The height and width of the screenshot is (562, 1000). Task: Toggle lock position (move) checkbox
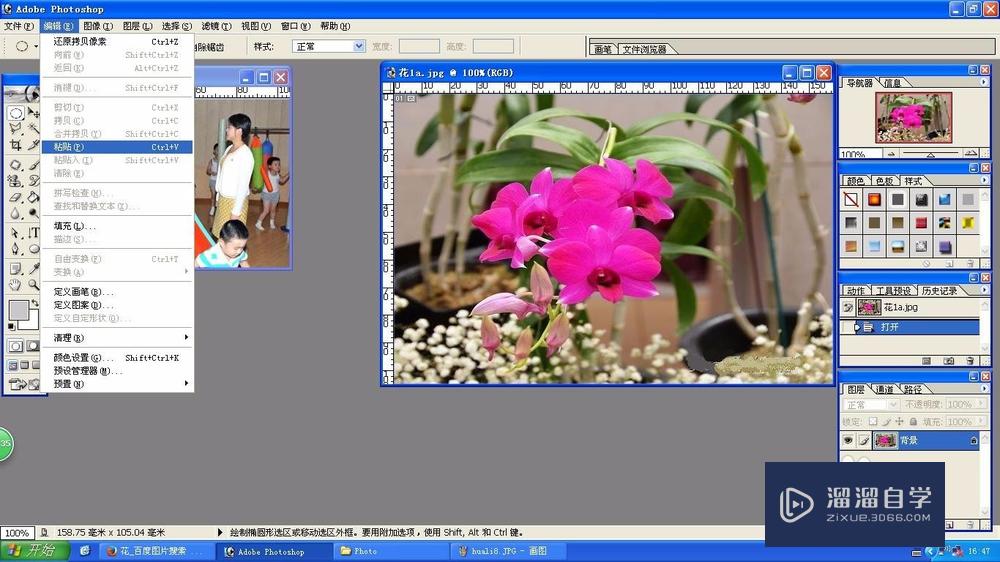(899, 422)
